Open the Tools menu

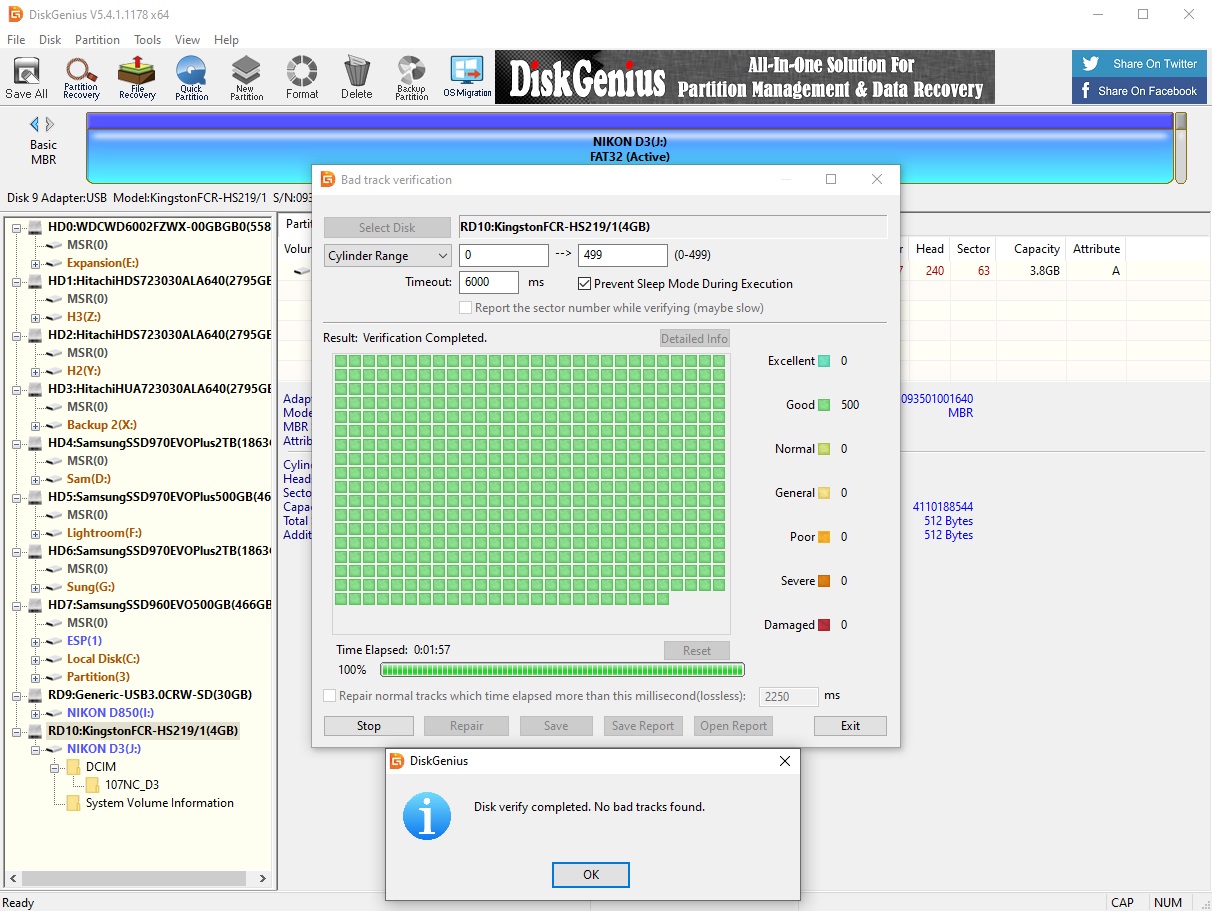pos(147,40)
